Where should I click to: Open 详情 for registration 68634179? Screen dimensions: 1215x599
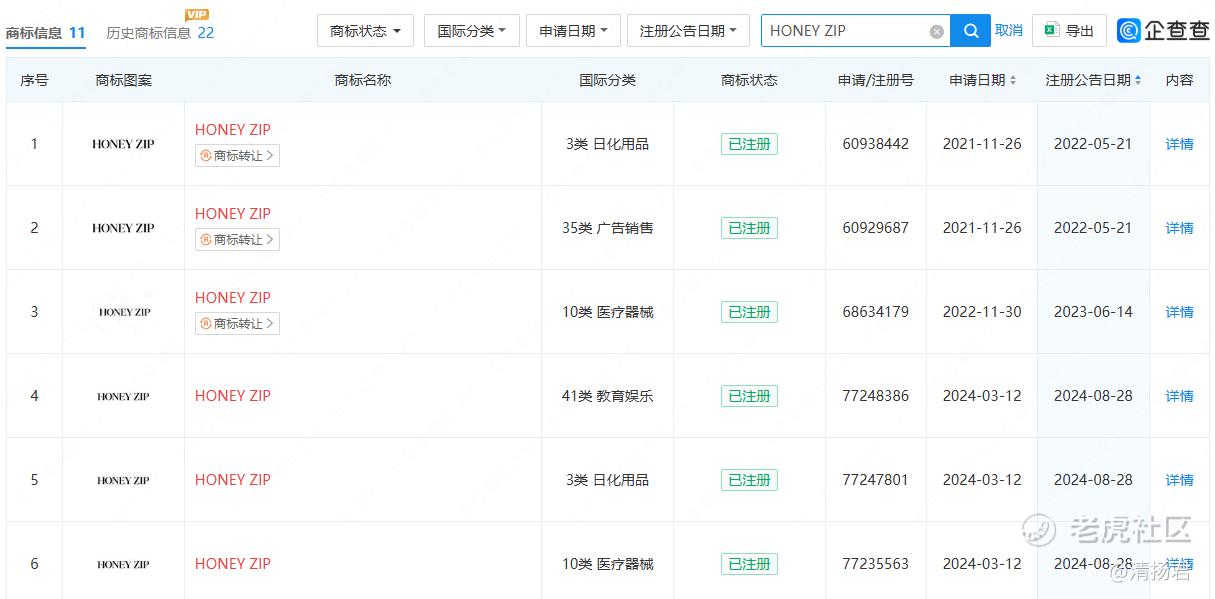coord(1180,312)
